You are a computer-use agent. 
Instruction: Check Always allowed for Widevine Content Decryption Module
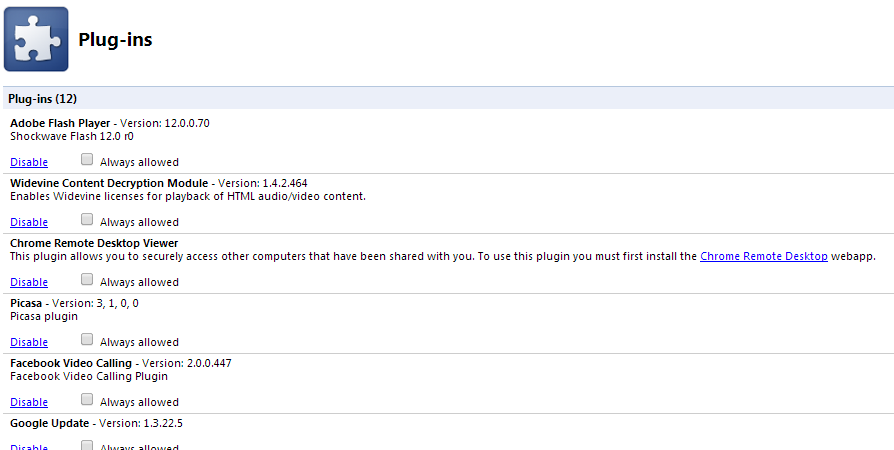point(87,220)
